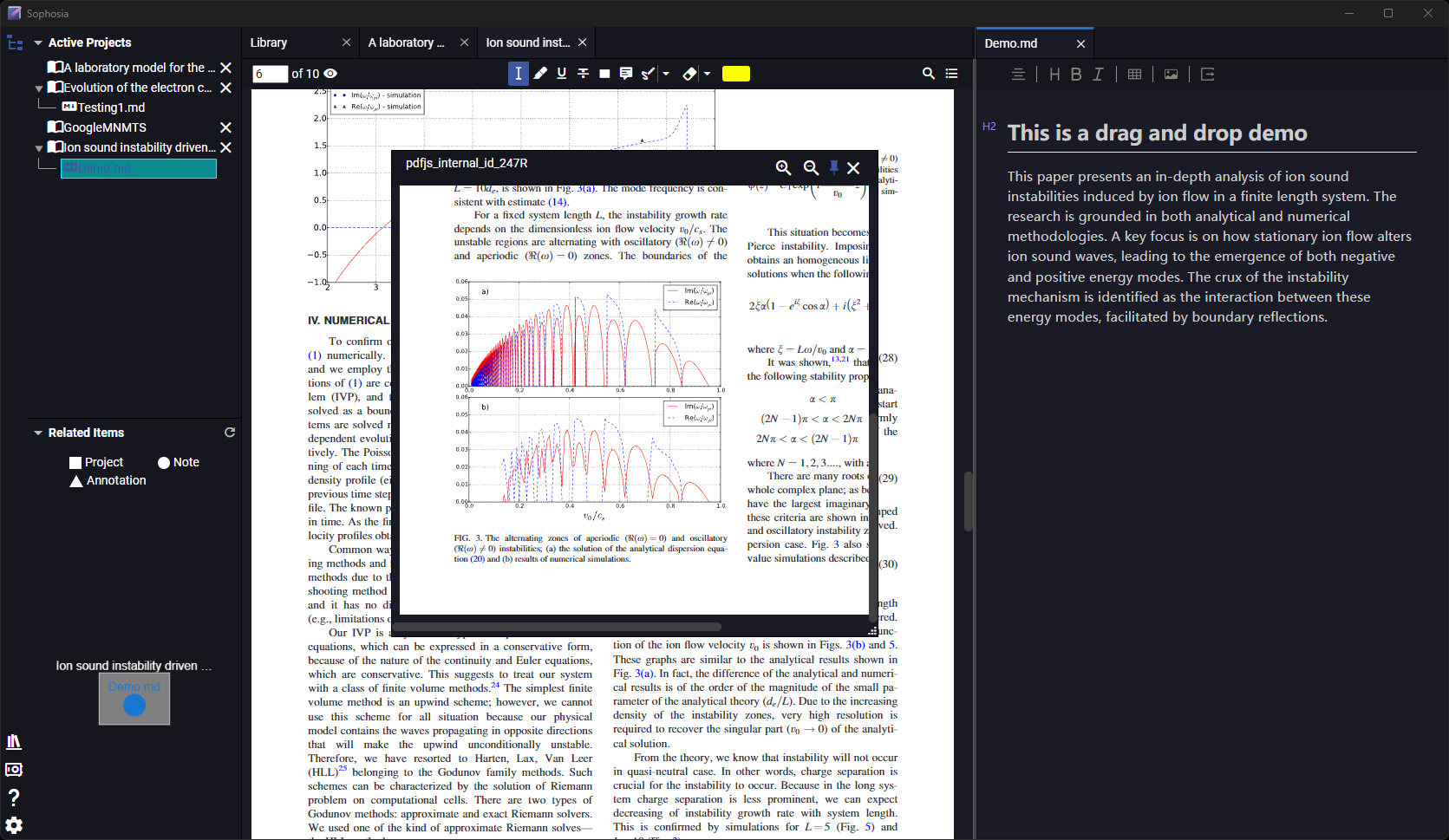The width and height of the screenshot is (1449, 840).
Task: Select the text cursor tool in the PDF toolbar
Action: [518, 74]
